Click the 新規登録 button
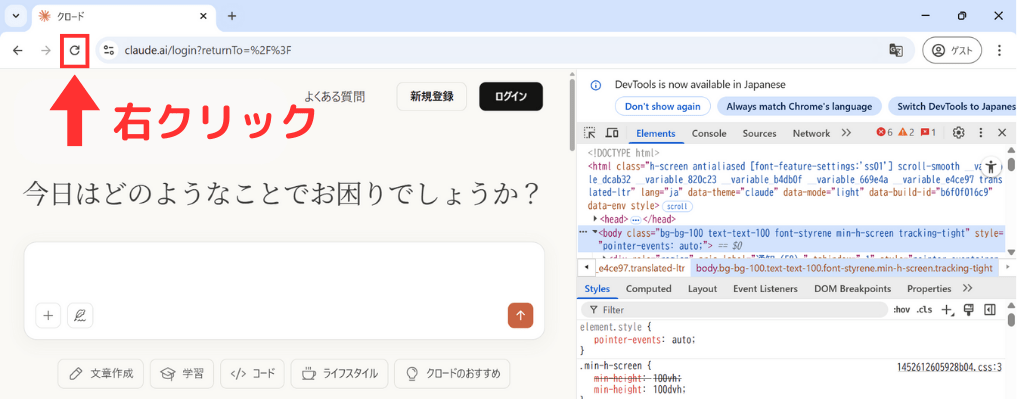Screen dimensions: 1017x399 (x=431, y=97)
